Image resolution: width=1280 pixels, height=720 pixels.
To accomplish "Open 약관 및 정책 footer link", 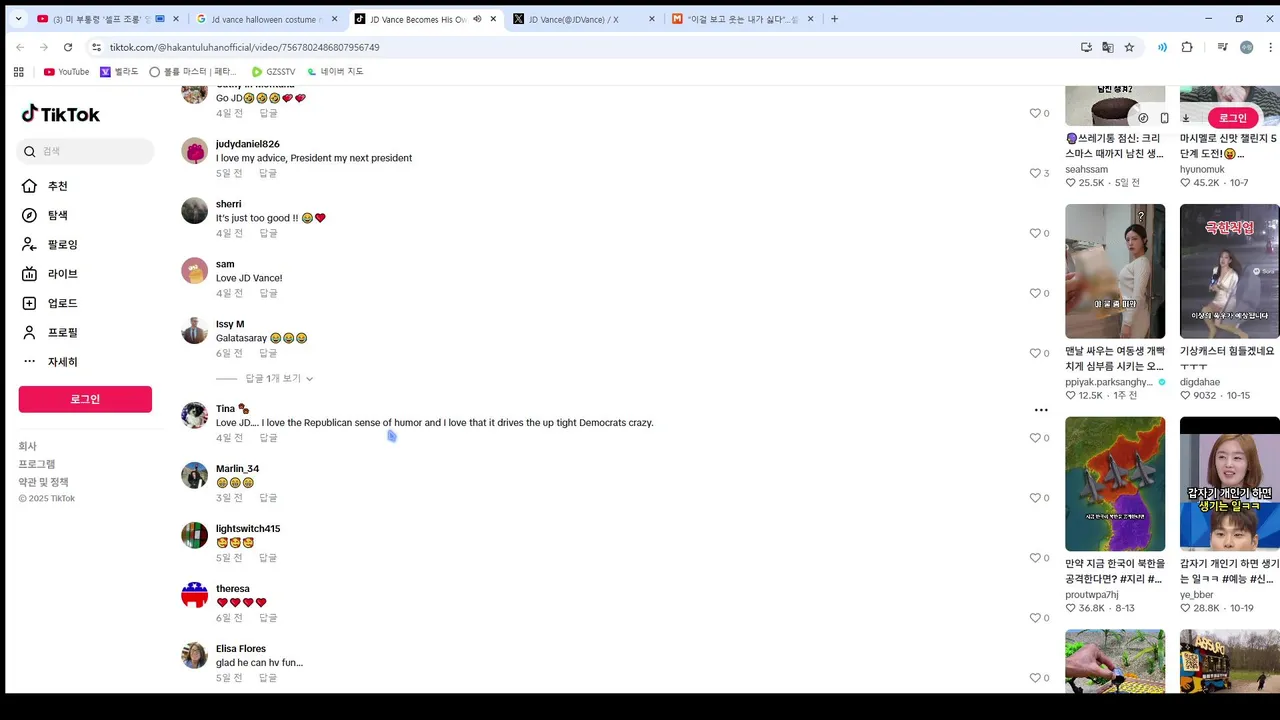I will tap(43, 482).
